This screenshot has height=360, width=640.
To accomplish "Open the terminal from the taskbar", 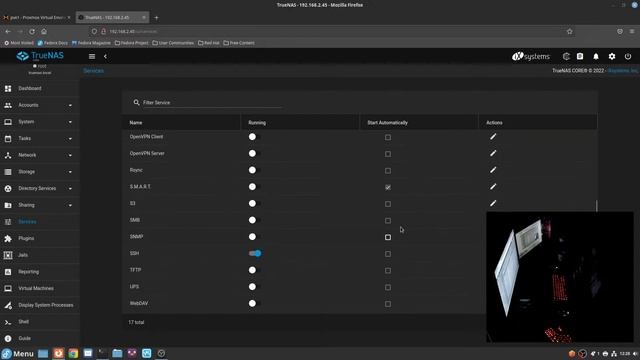I will point(102,353).
